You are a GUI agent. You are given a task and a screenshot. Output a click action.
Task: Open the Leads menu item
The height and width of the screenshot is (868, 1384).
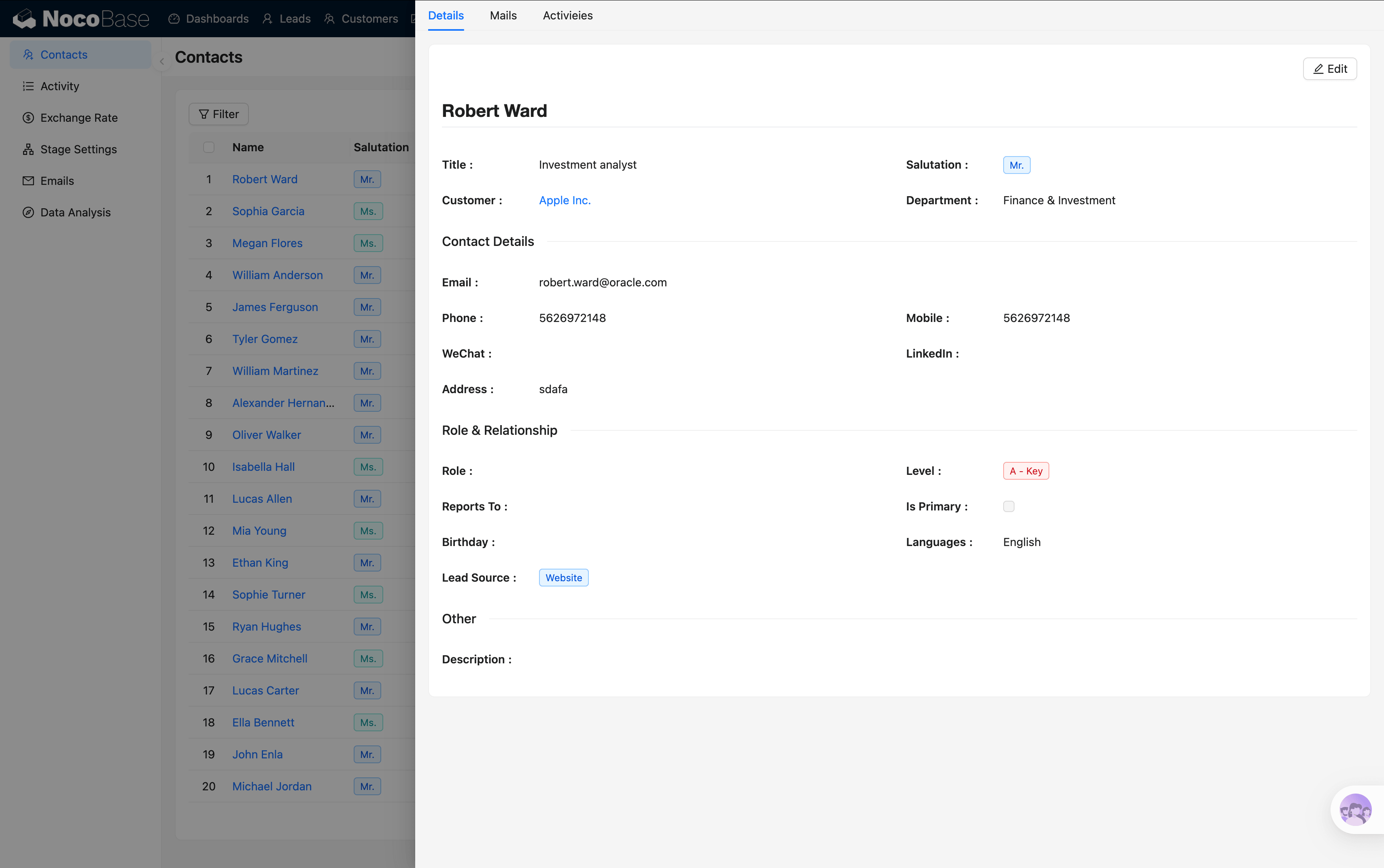tap(287, 19)
